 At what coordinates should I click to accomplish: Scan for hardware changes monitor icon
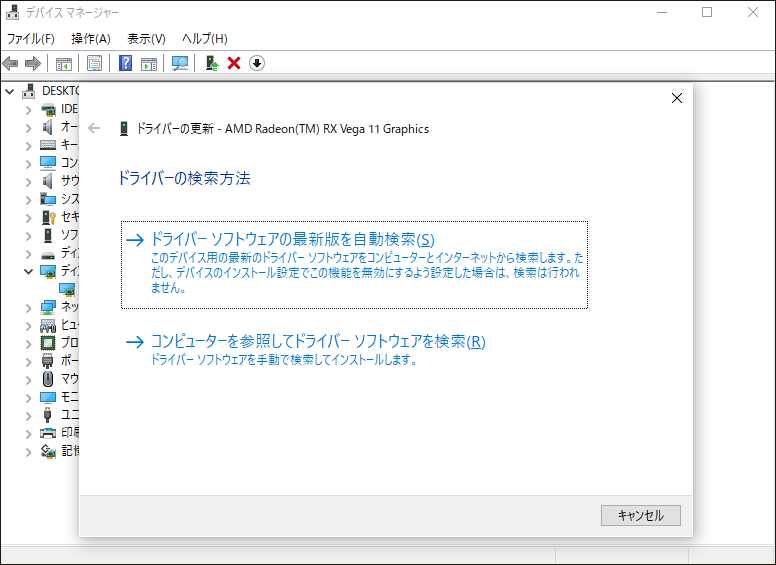click(180, 63)
